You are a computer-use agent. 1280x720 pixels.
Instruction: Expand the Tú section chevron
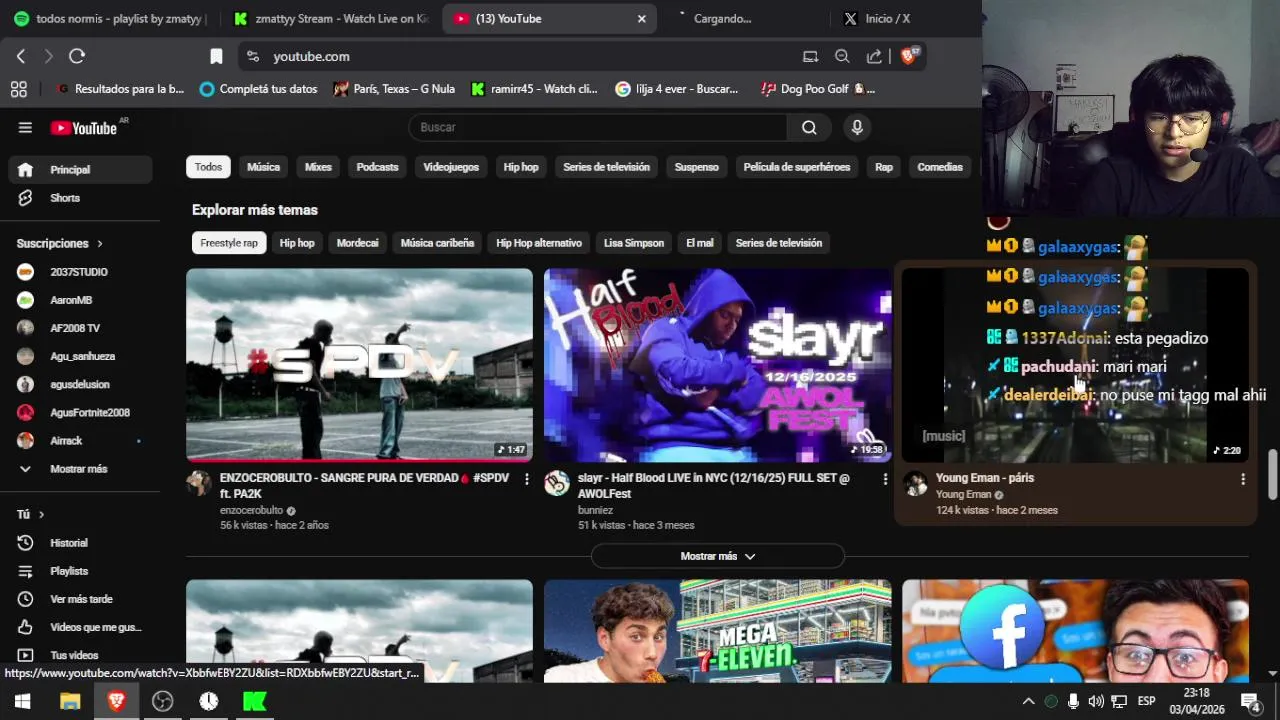[41, 515]
